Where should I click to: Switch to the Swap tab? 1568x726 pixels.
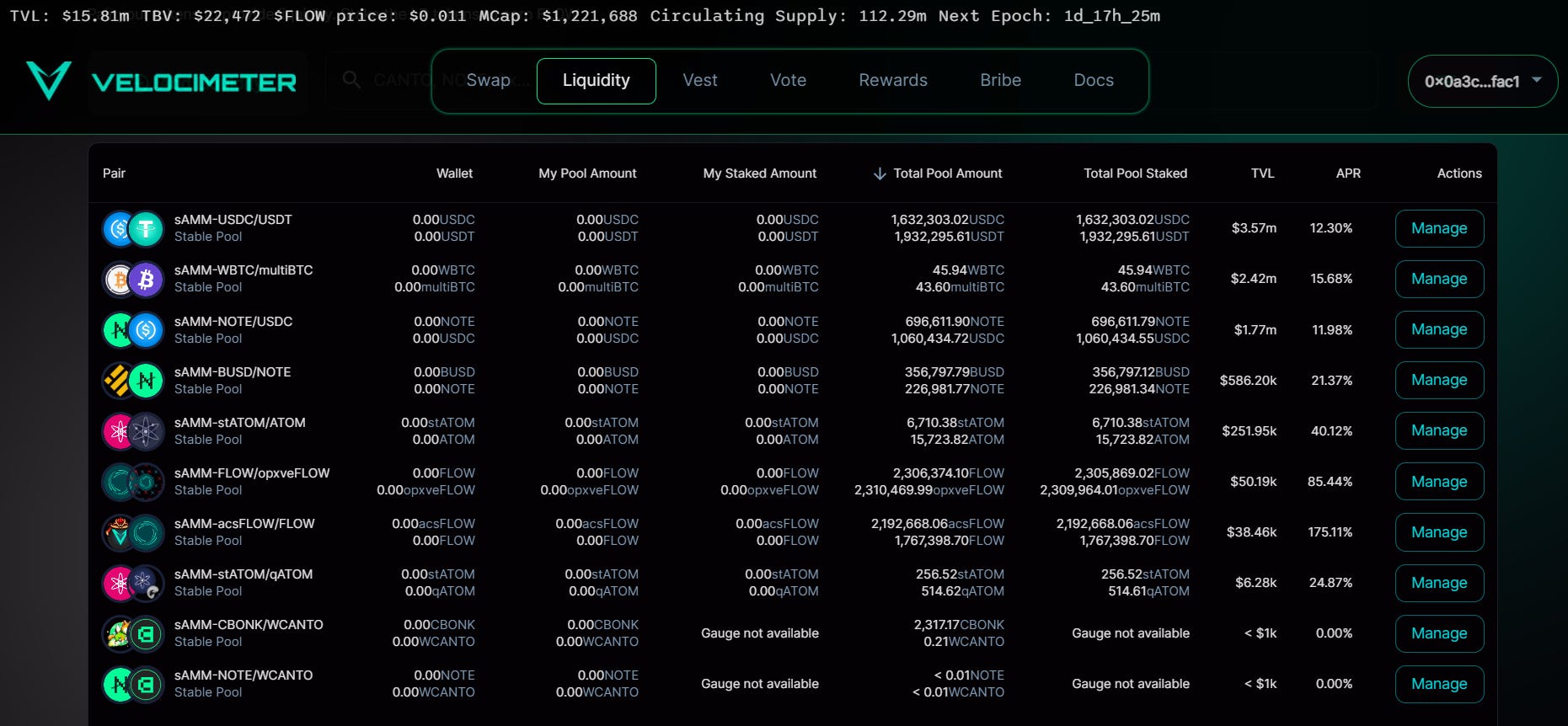pos(489,80)
